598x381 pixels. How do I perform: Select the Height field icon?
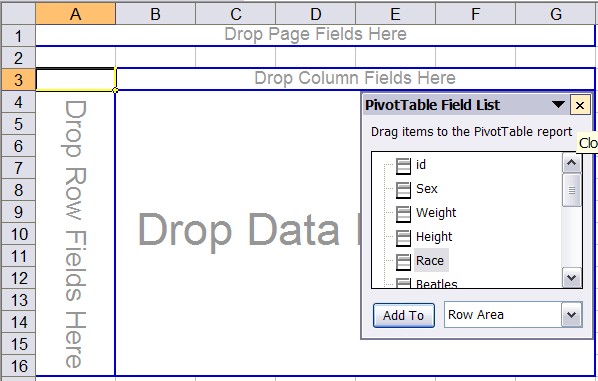click(403, 238)
